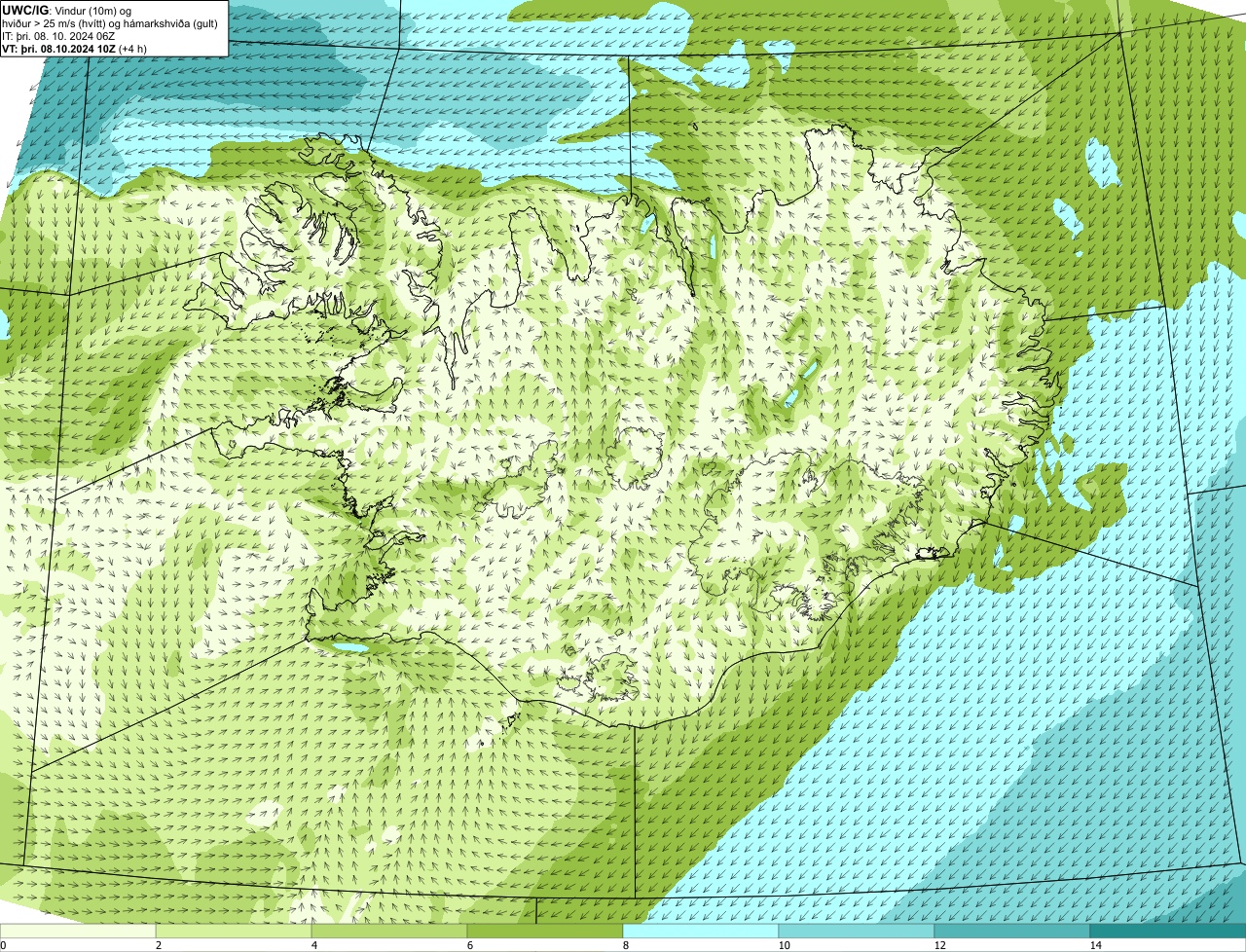The image size is (1246, 952).
Task: Select the pale cyan 8–10 m/s legend swatch
Action: coord(701,932)
